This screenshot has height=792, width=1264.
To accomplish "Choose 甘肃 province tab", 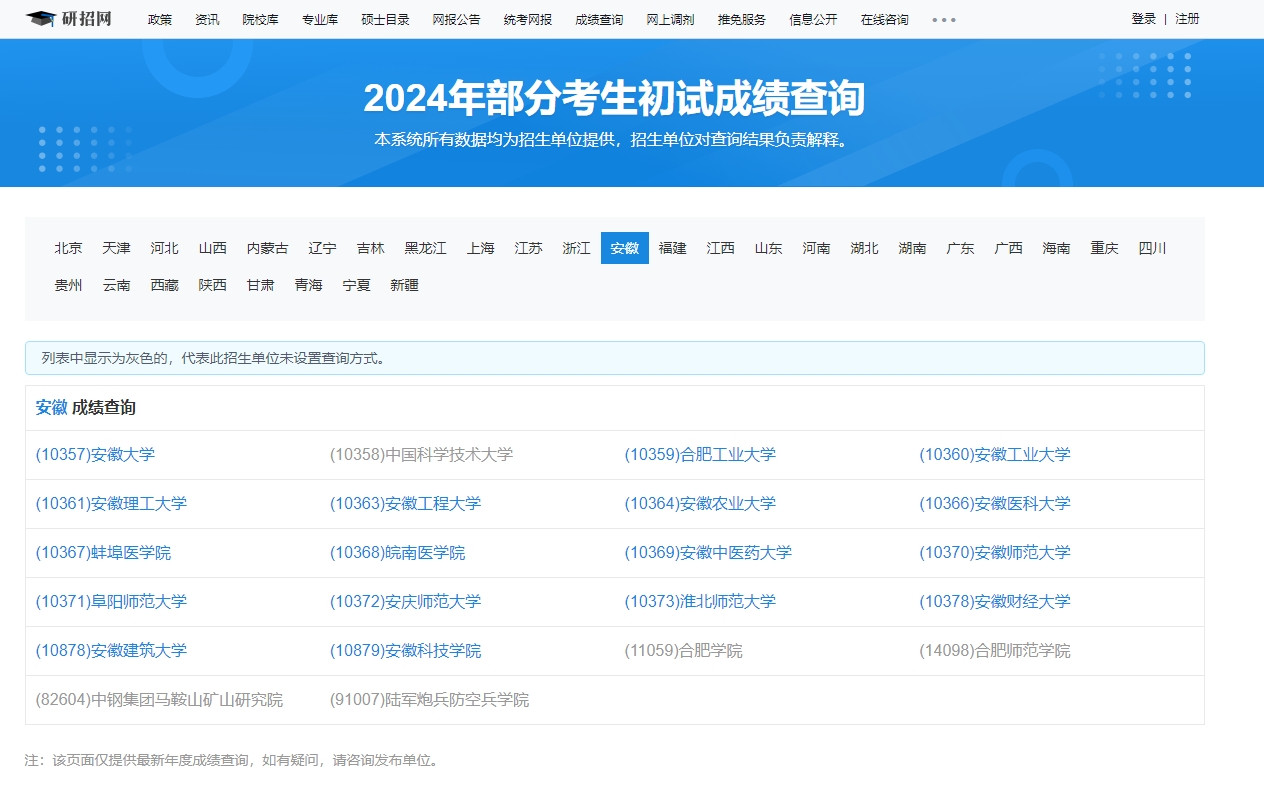I will (261, 285).
